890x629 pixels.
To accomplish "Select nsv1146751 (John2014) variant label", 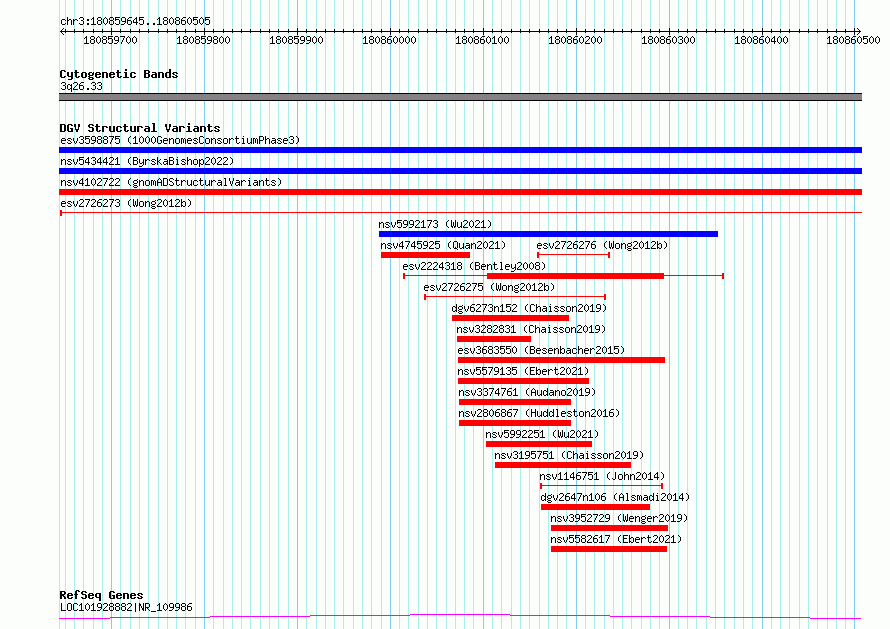I will tap(602, 476).
